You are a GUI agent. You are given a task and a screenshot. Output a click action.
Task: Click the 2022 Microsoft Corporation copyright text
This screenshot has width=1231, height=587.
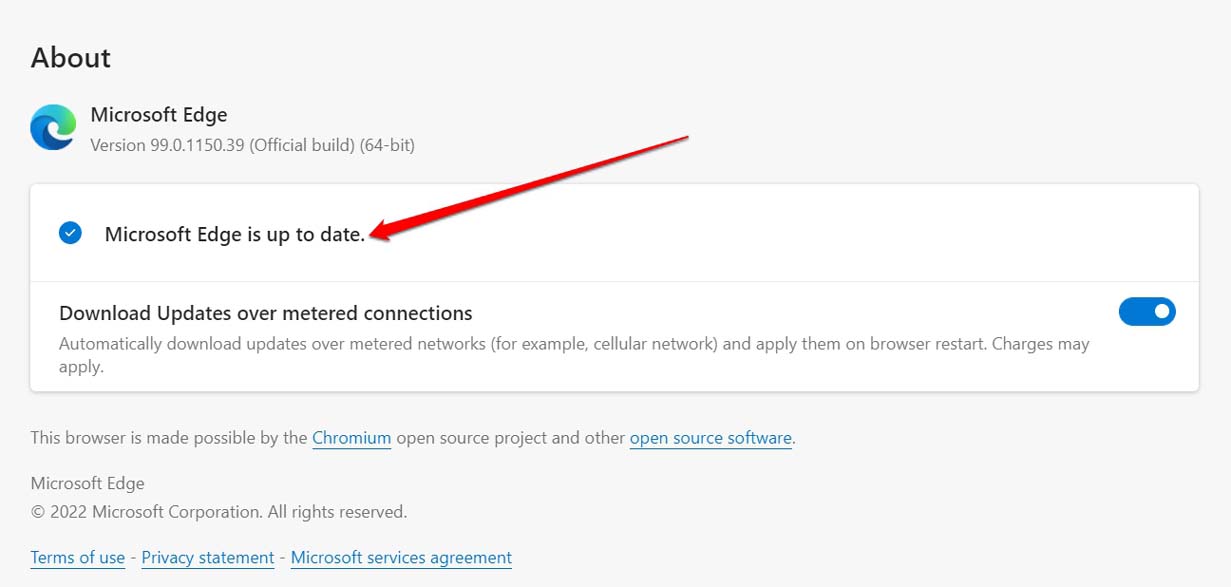coord(218,511)
